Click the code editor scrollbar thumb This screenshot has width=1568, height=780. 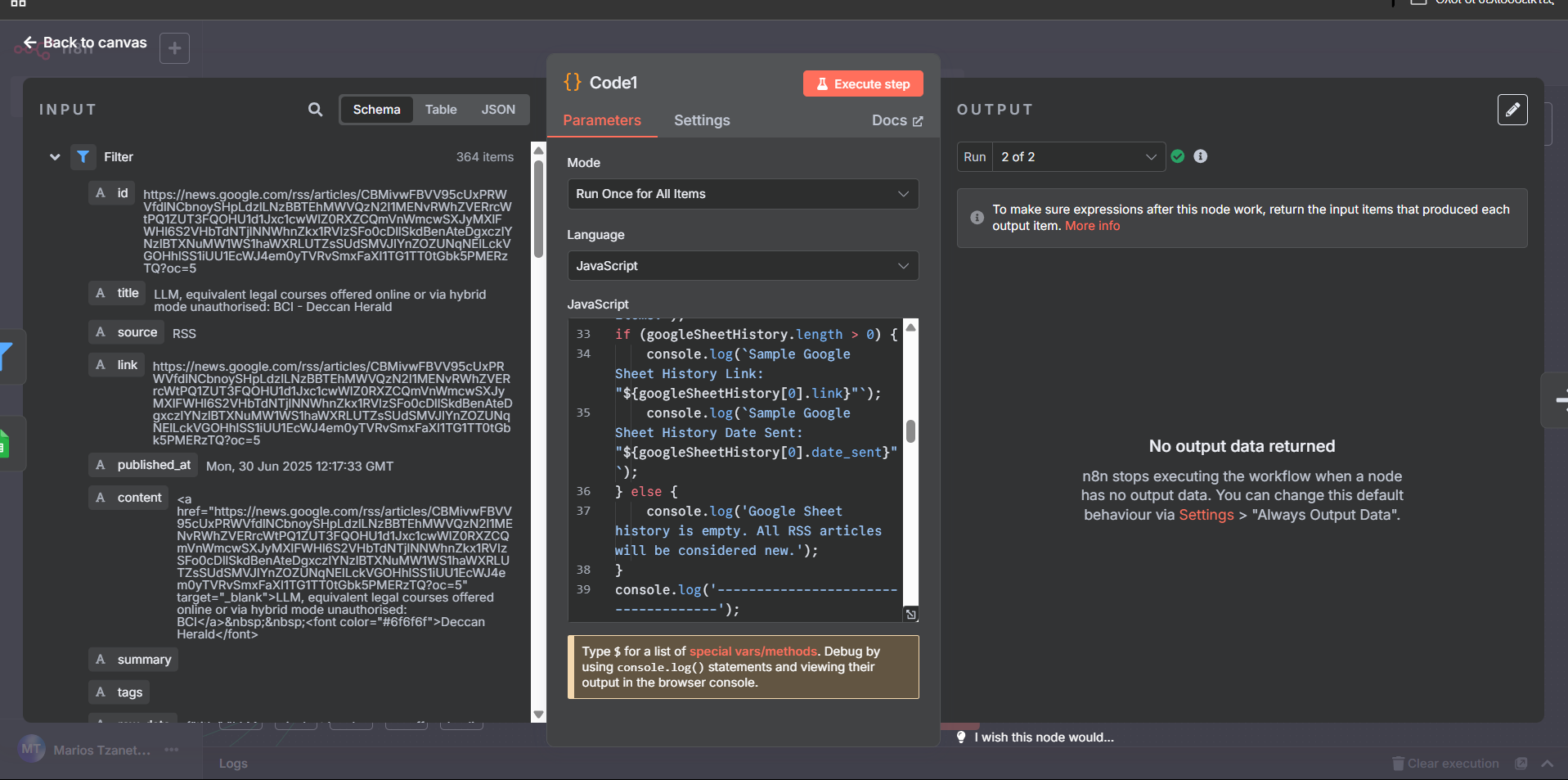[x=910, y=431]
